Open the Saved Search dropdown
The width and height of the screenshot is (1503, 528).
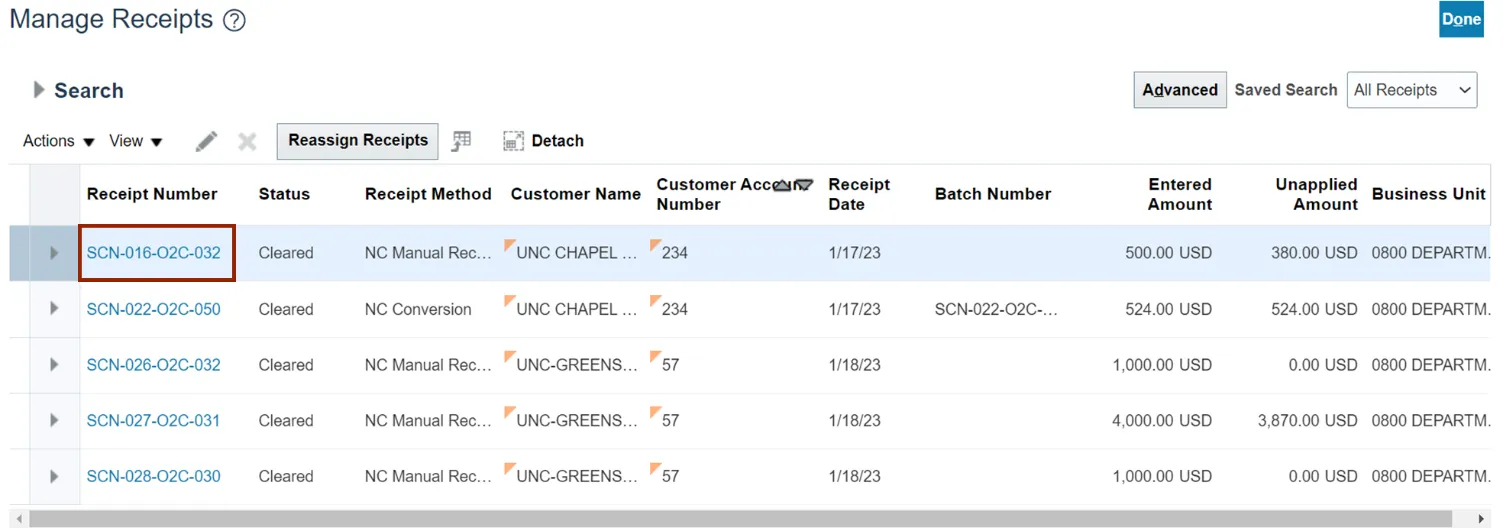[1411, 90]
